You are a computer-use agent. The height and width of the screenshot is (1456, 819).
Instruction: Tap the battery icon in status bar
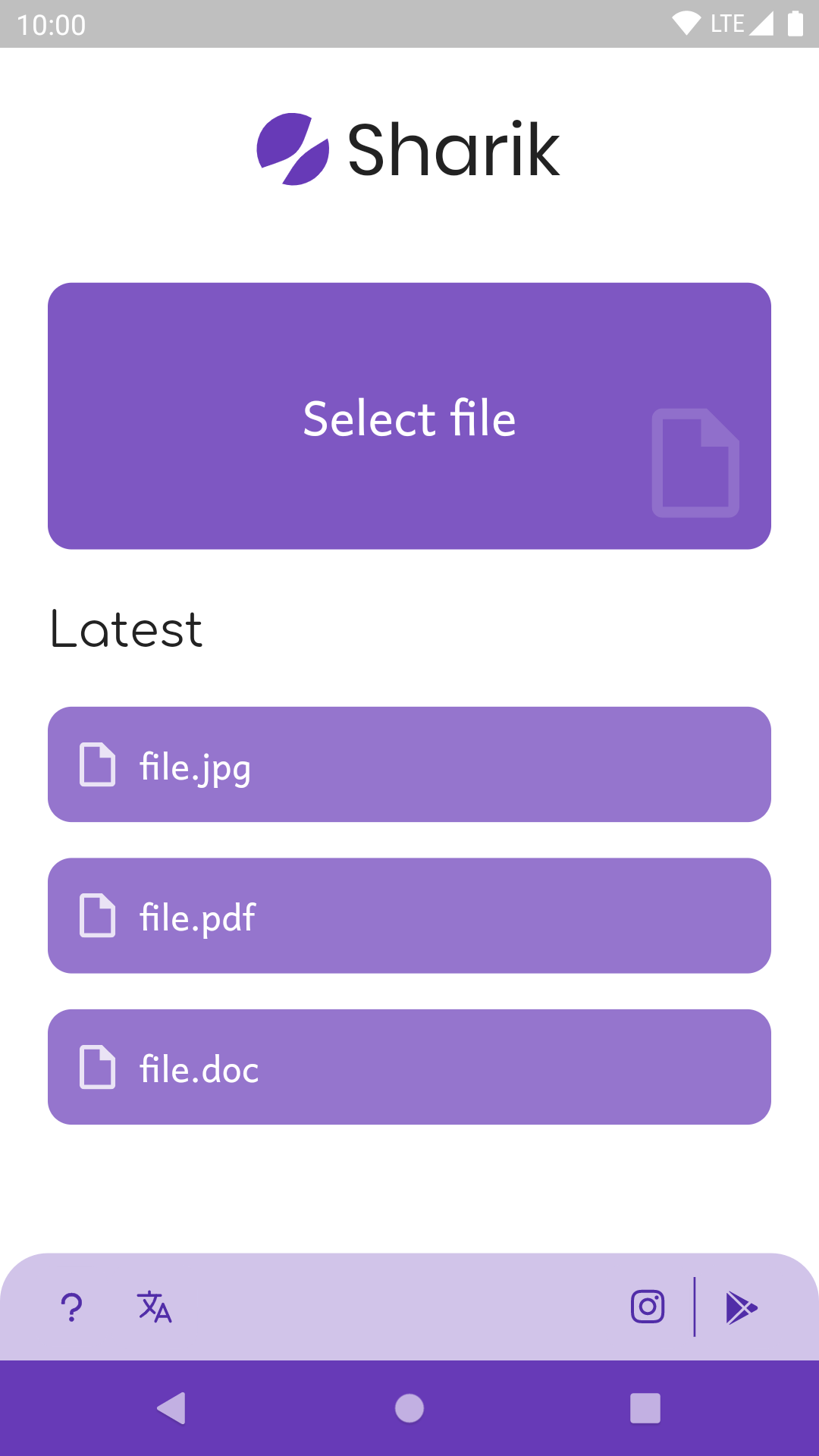click(x=795, y=24)
